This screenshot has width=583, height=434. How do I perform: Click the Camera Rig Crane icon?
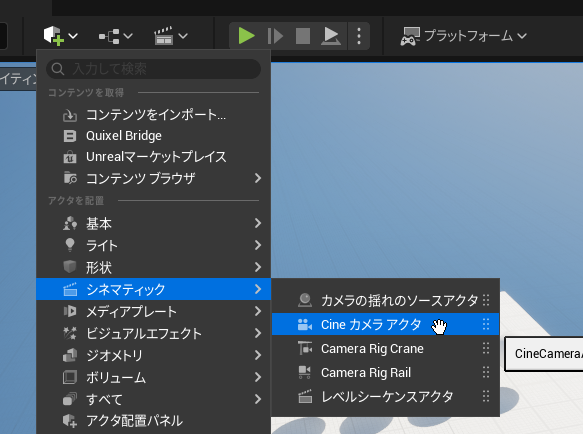(305, 348)
